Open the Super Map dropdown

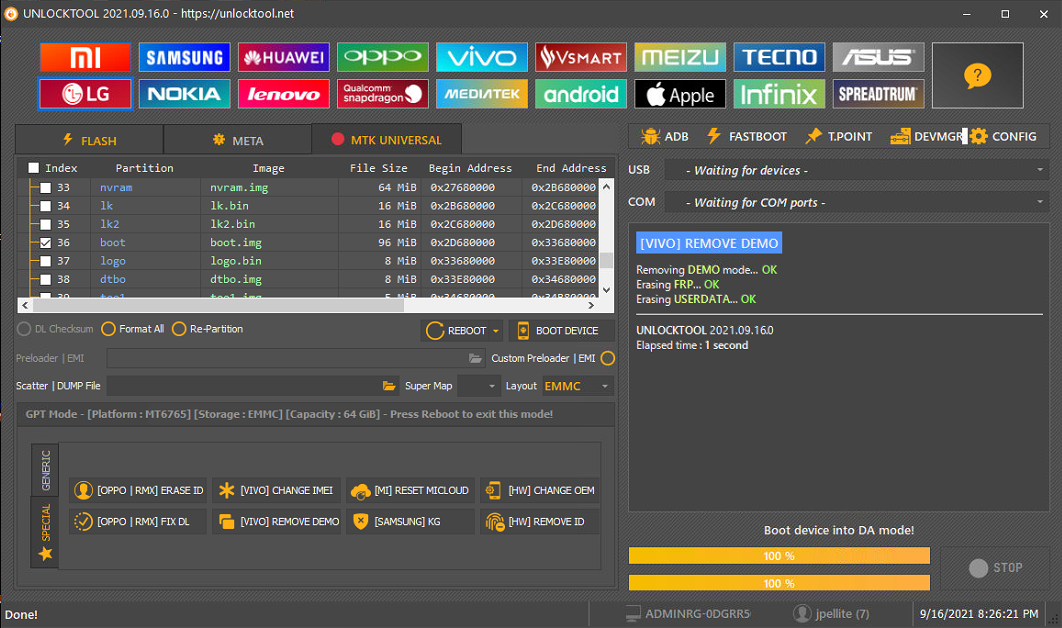480,385
